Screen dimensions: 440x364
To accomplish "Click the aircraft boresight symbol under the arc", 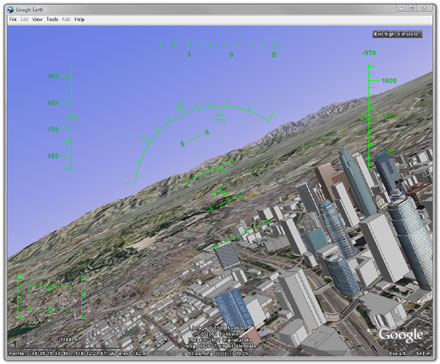I will 220,116.
